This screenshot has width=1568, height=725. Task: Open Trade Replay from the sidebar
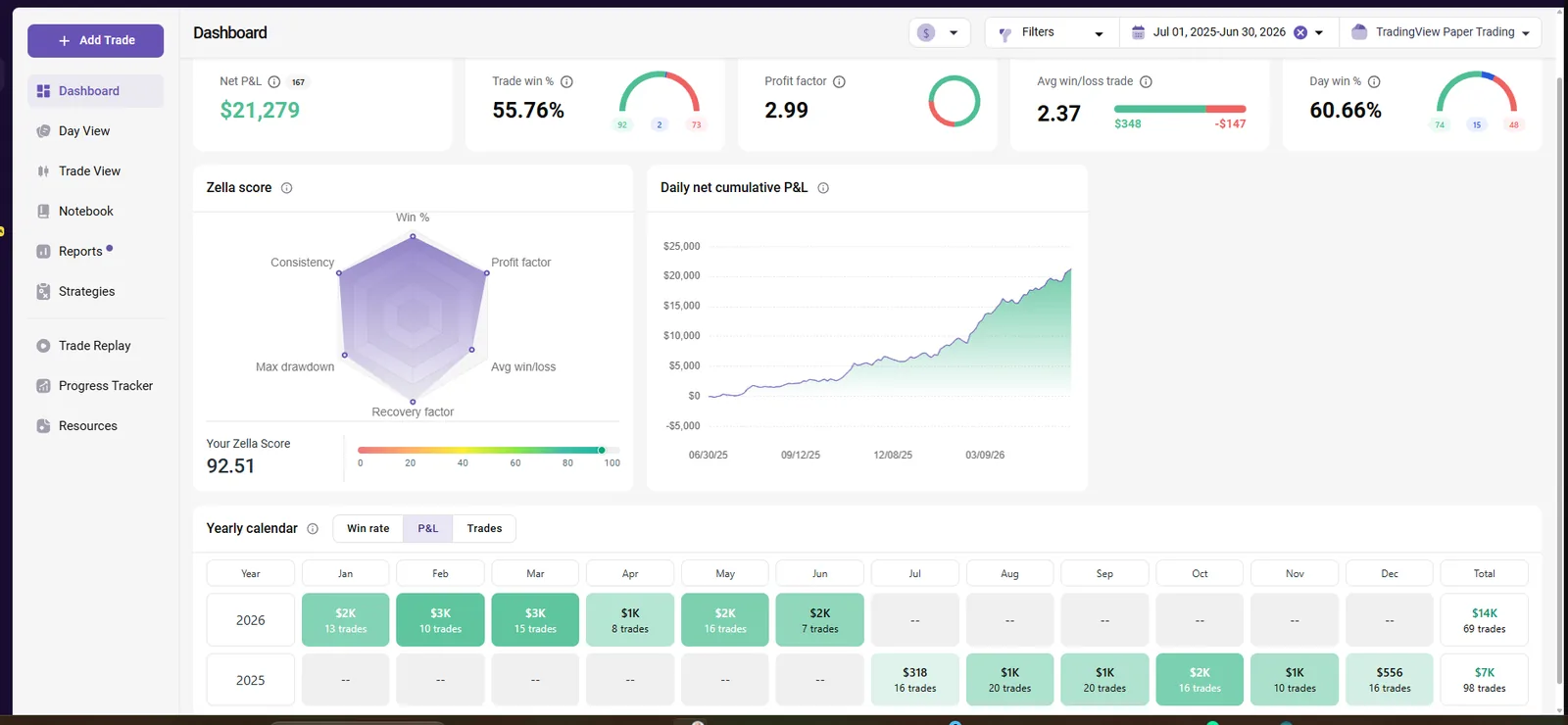click(x=95, y=346)
